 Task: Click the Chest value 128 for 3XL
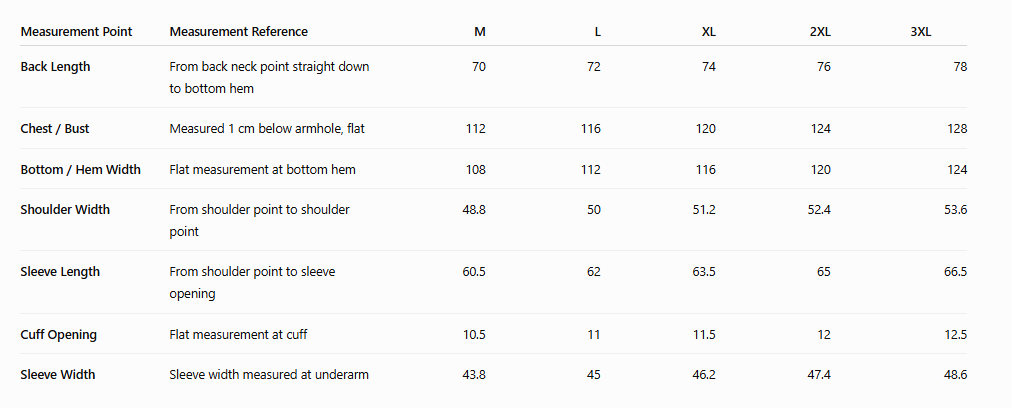(957, 128)
